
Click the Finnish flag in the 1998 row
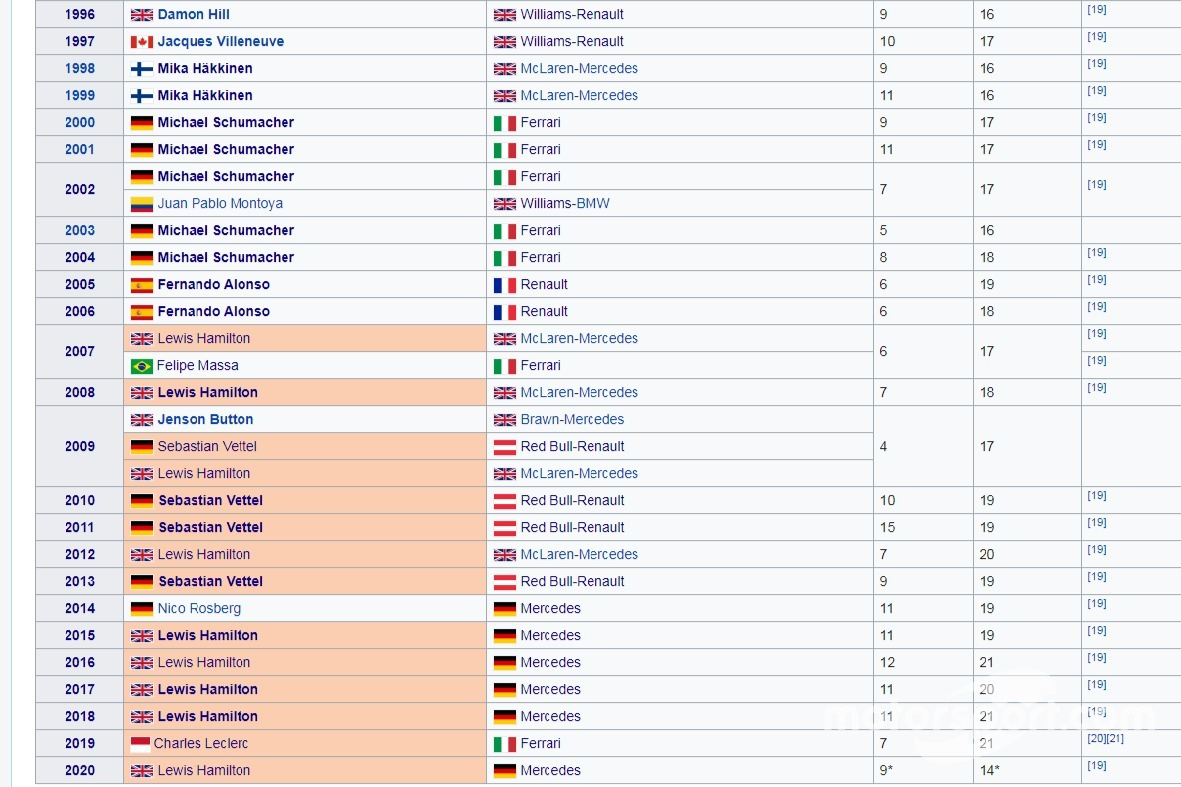[x=141, y=69]
